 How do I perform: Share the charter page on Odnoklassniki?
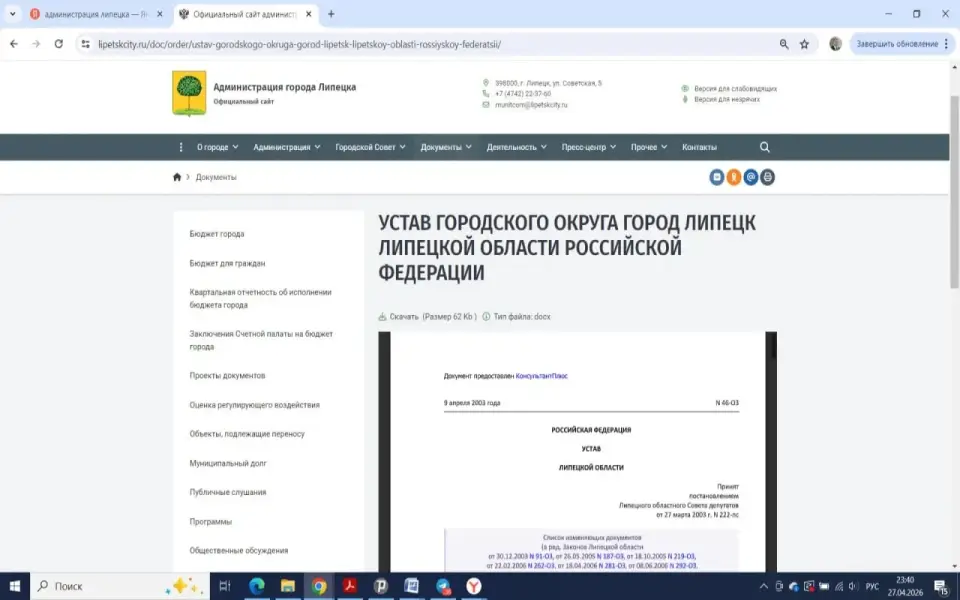733,177
